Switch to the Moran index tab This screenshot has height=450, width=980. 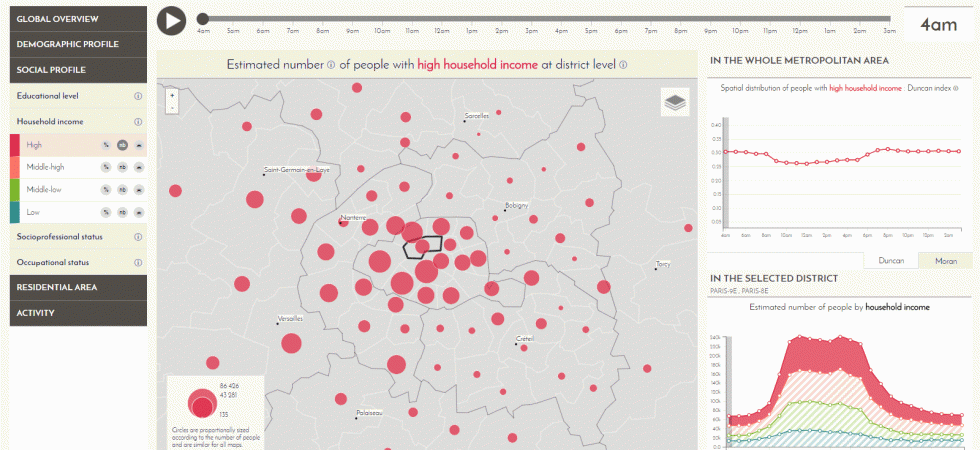click(x=945, y=260)
